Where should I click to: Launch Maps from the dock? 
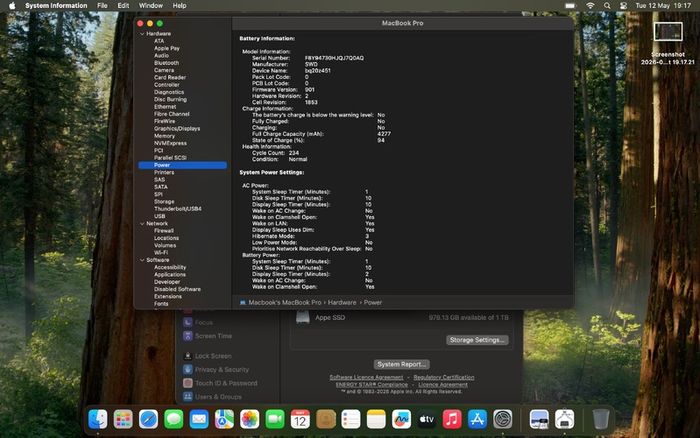224,420
